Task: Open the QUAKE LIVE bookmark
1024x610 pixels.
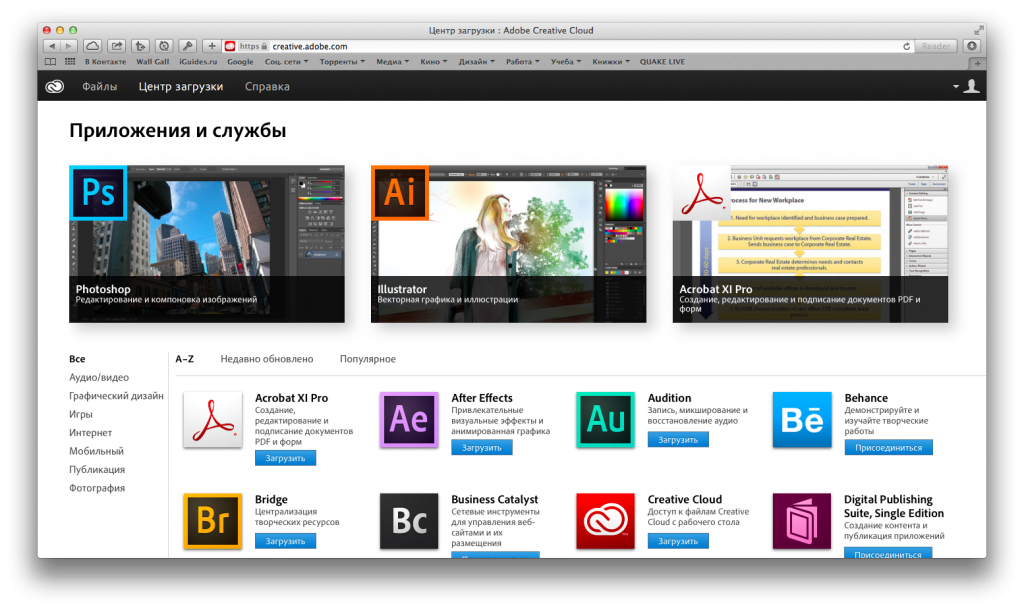Action: pos(662,62)
